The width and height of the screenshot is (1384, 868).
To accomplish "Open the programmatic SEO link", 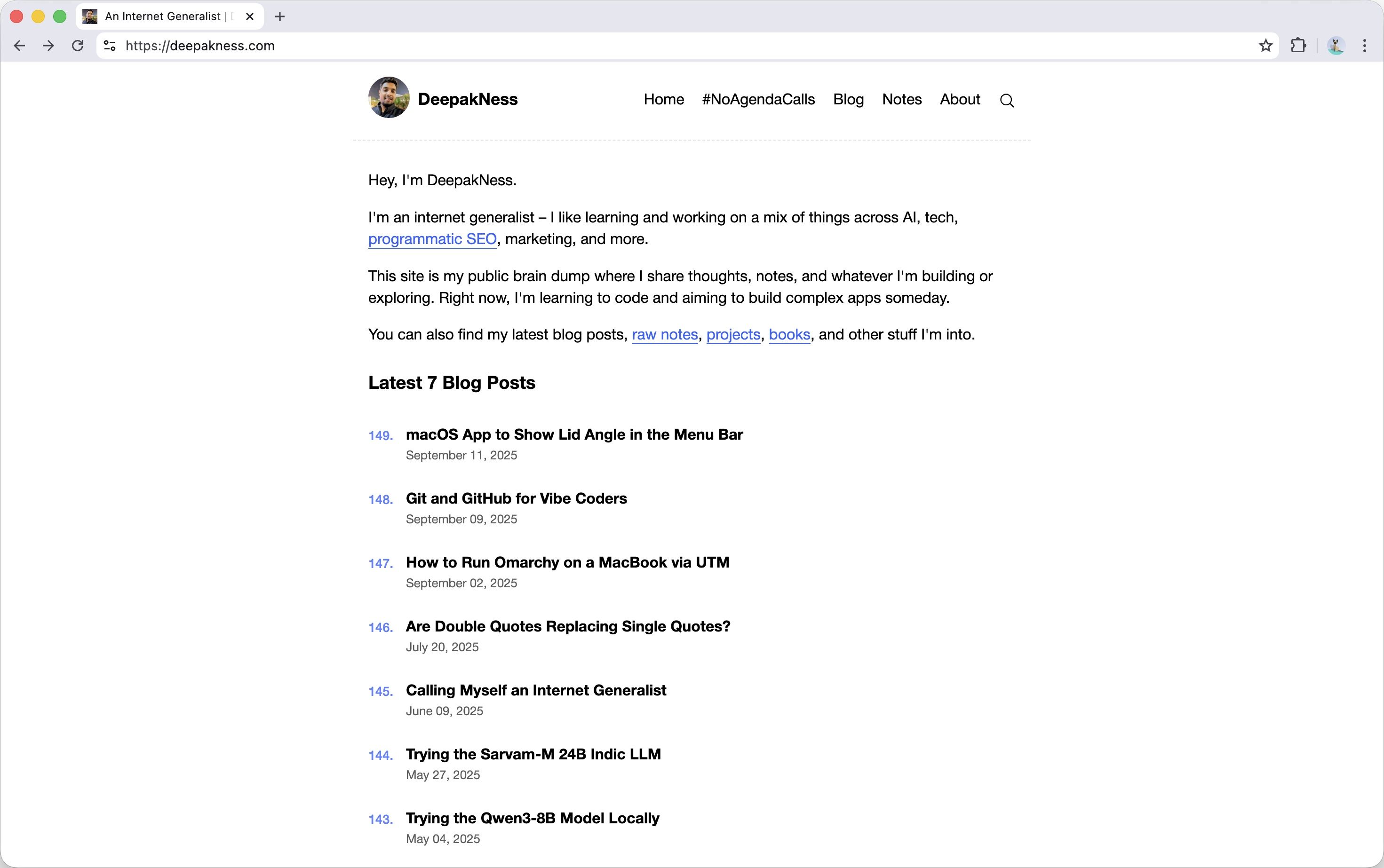I will click(432, 239).
